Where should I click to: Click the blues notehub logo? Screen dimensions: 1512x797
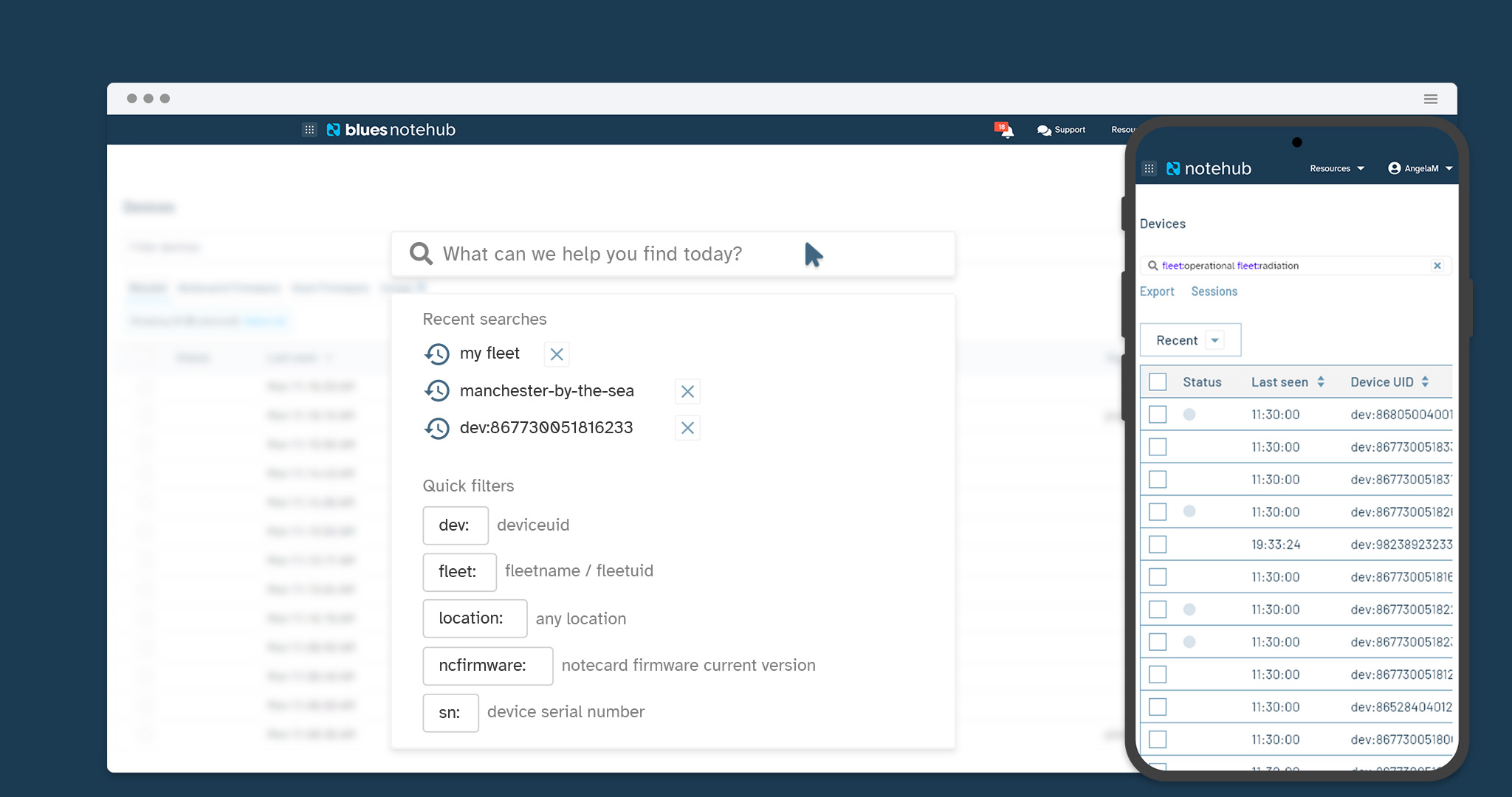click(391, 129)
